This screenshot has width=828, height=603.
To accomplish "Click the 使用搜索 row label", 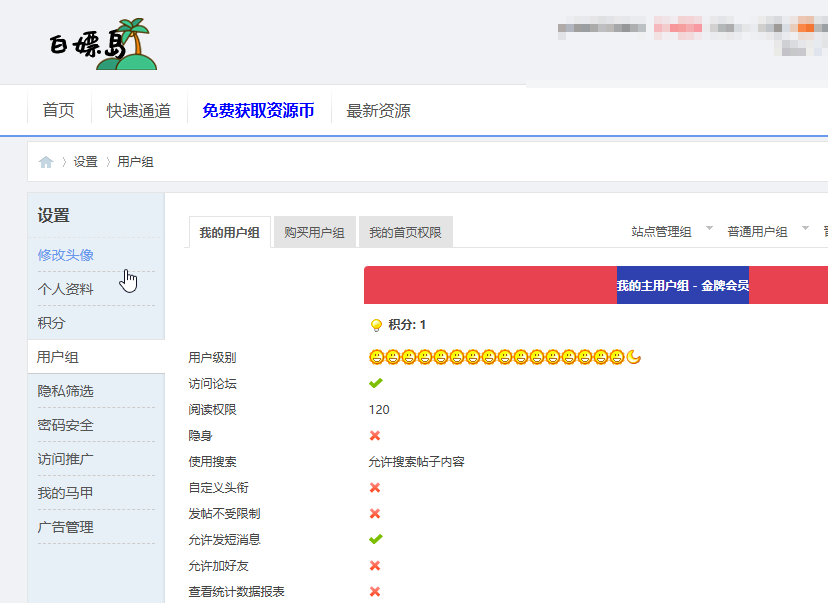I will pyautogui.click(x=212, y=462).
